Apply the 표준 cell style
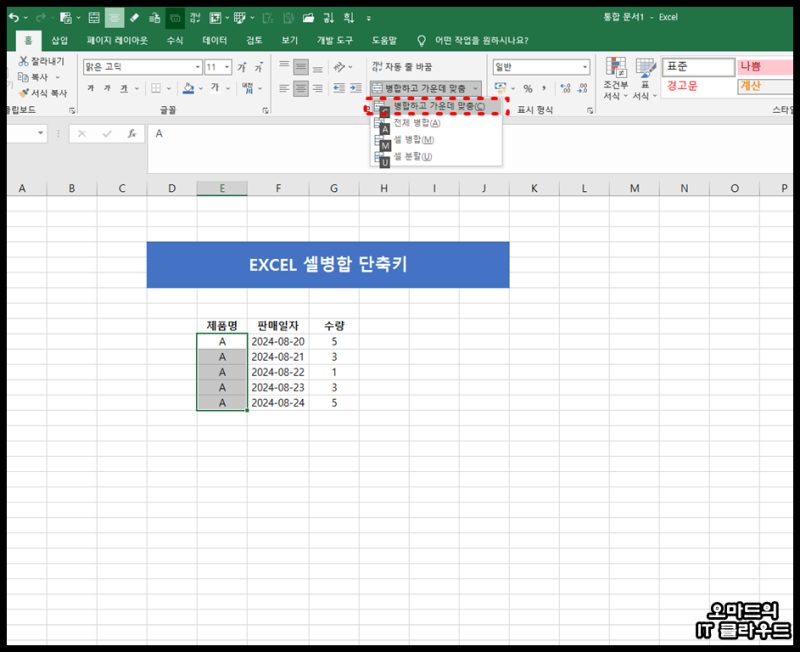Screen dimensions: 800x652 click(x=698, y=67)
